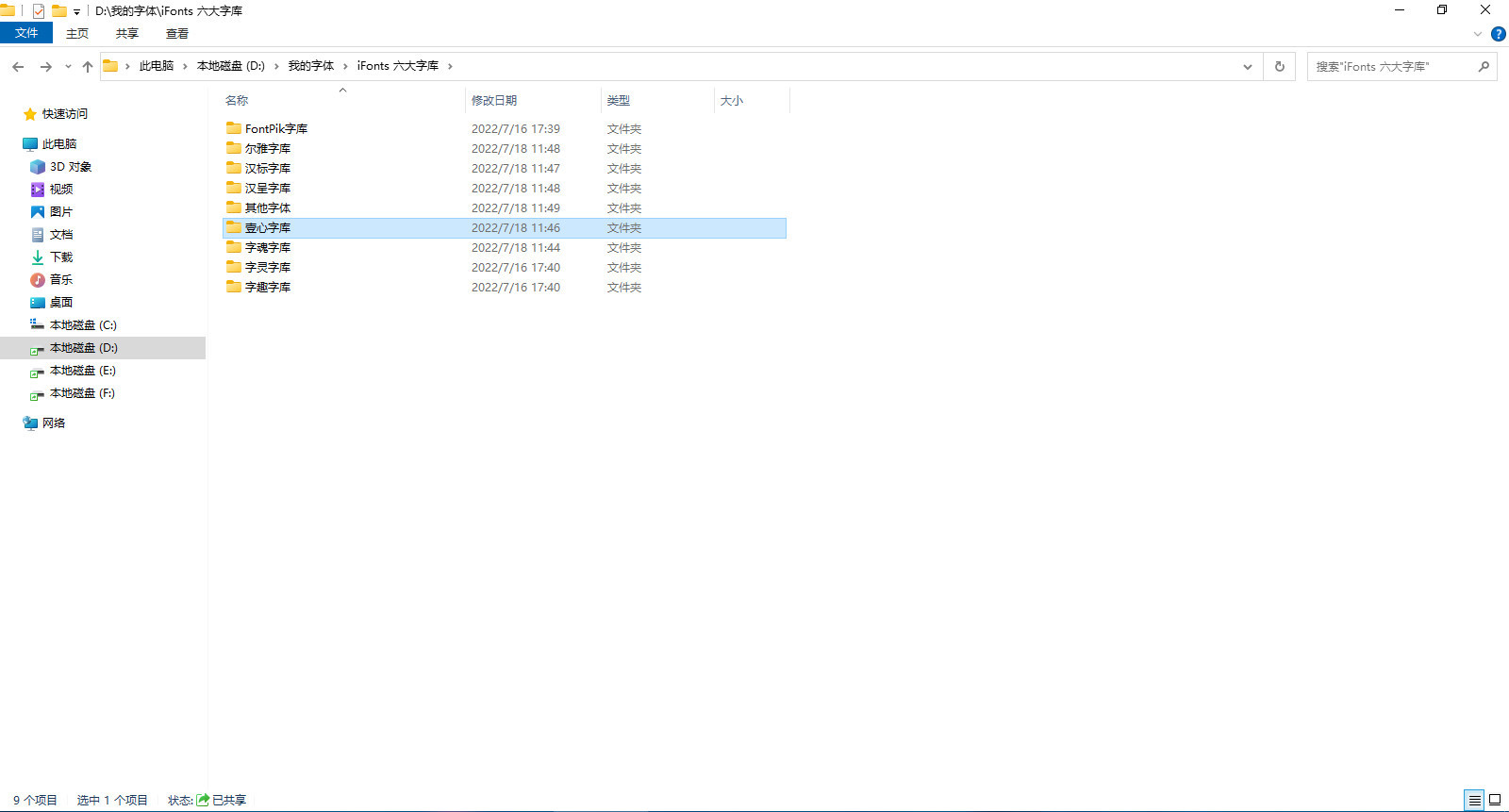Click the 网络 network icon in sidebar
1509x812 pixels.
(30, 423)
